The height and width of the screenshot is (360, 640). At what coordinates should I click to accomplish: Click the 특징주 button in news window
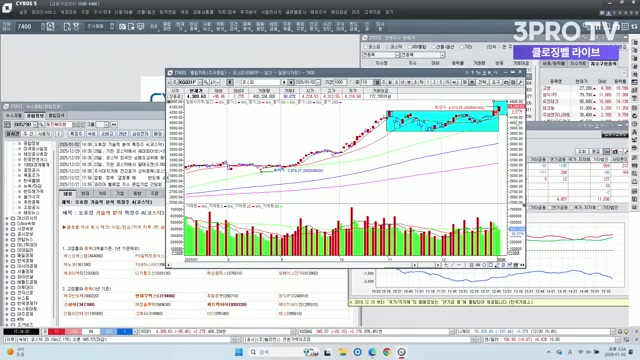coord(76,134)
